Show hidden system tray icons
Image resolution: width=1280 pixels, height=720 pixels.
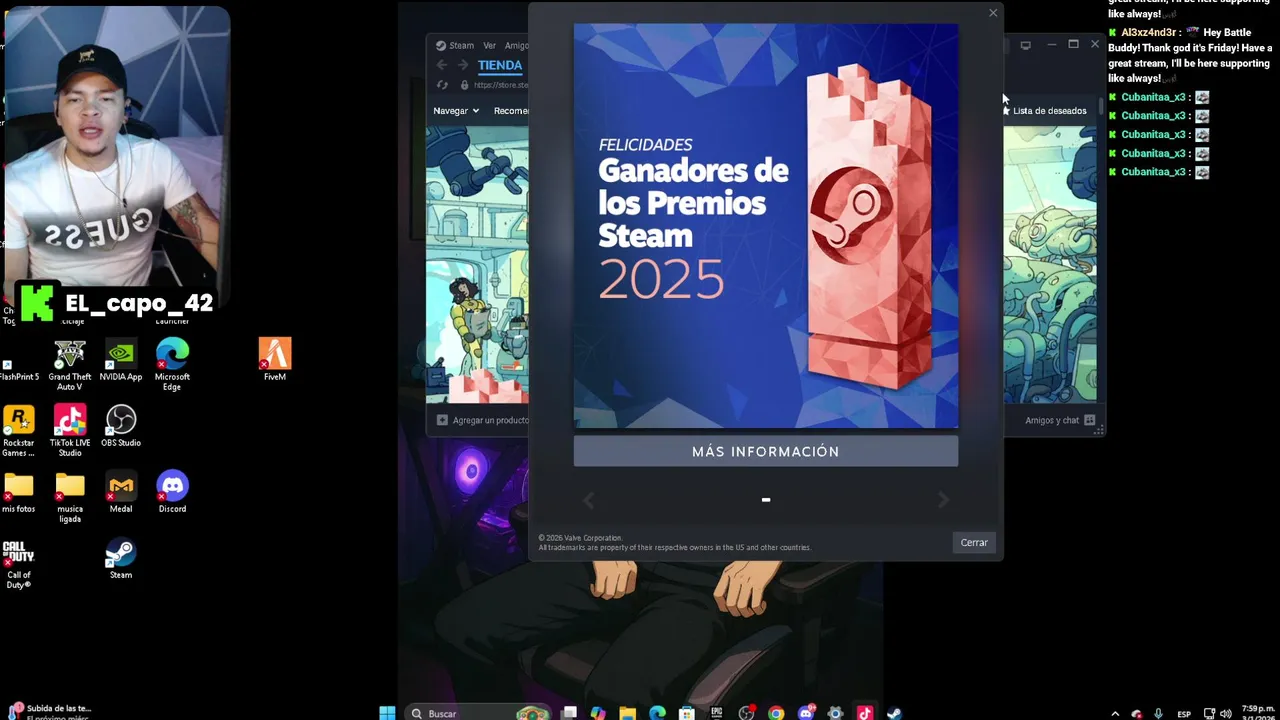tap(1115, 713)
